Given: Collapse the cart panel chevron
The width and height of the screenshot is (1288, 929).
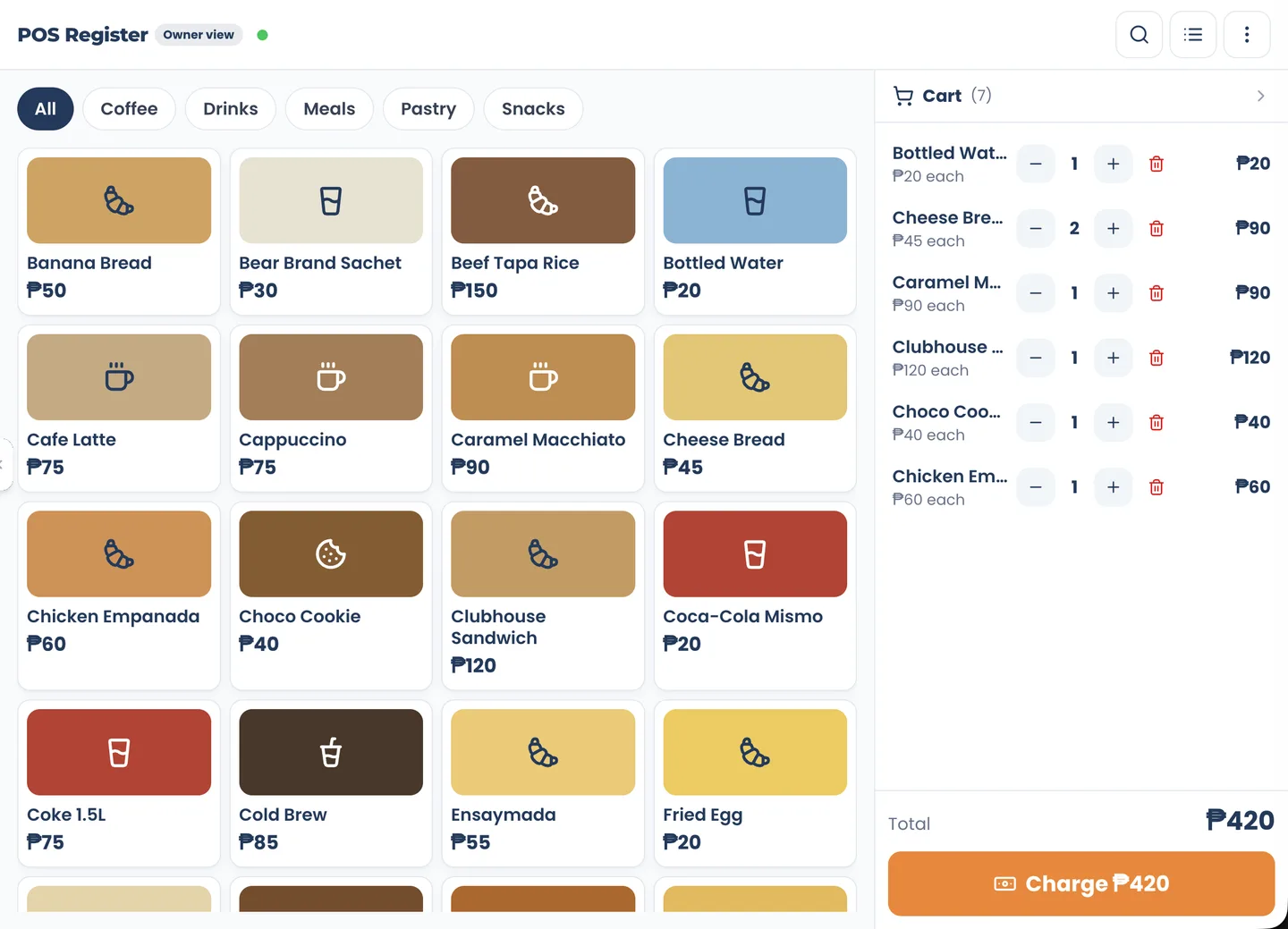Looking at the screenshot, I should click(x=1260, y=96).
